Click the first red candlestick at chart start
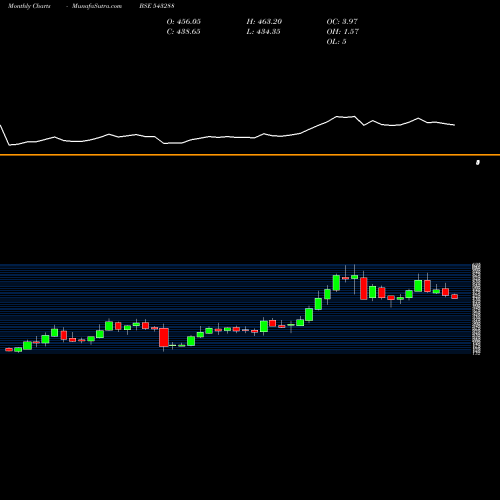The height and width of the screenshot is (500, 500). tap(9, 349)
